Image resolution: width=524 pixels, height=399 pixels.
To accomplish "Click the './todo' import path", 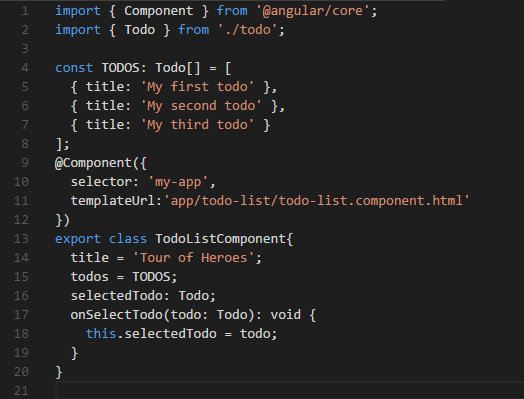I will click(248, 30).
